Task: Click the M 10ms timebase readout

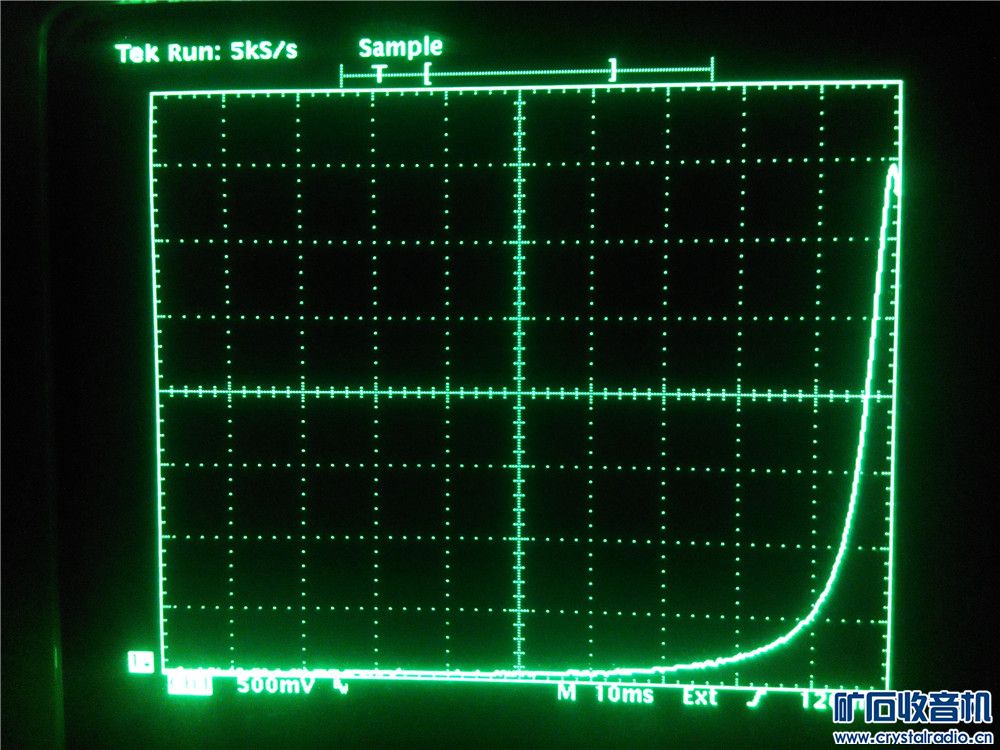Action: click(605, 693)
